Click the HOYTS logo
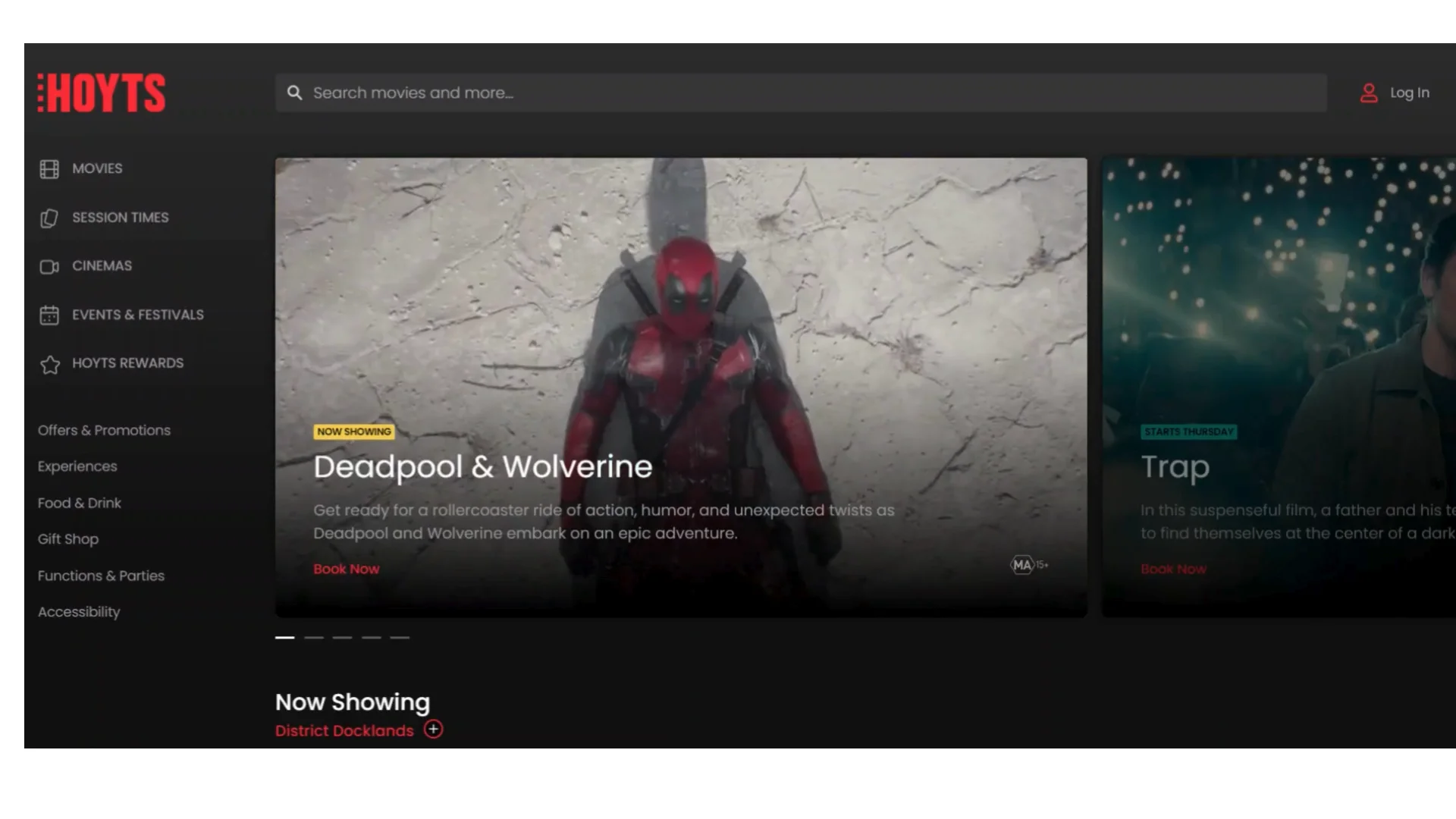Screen dimensions: 1456x819 pyautogui.click(x=102, y=93)
